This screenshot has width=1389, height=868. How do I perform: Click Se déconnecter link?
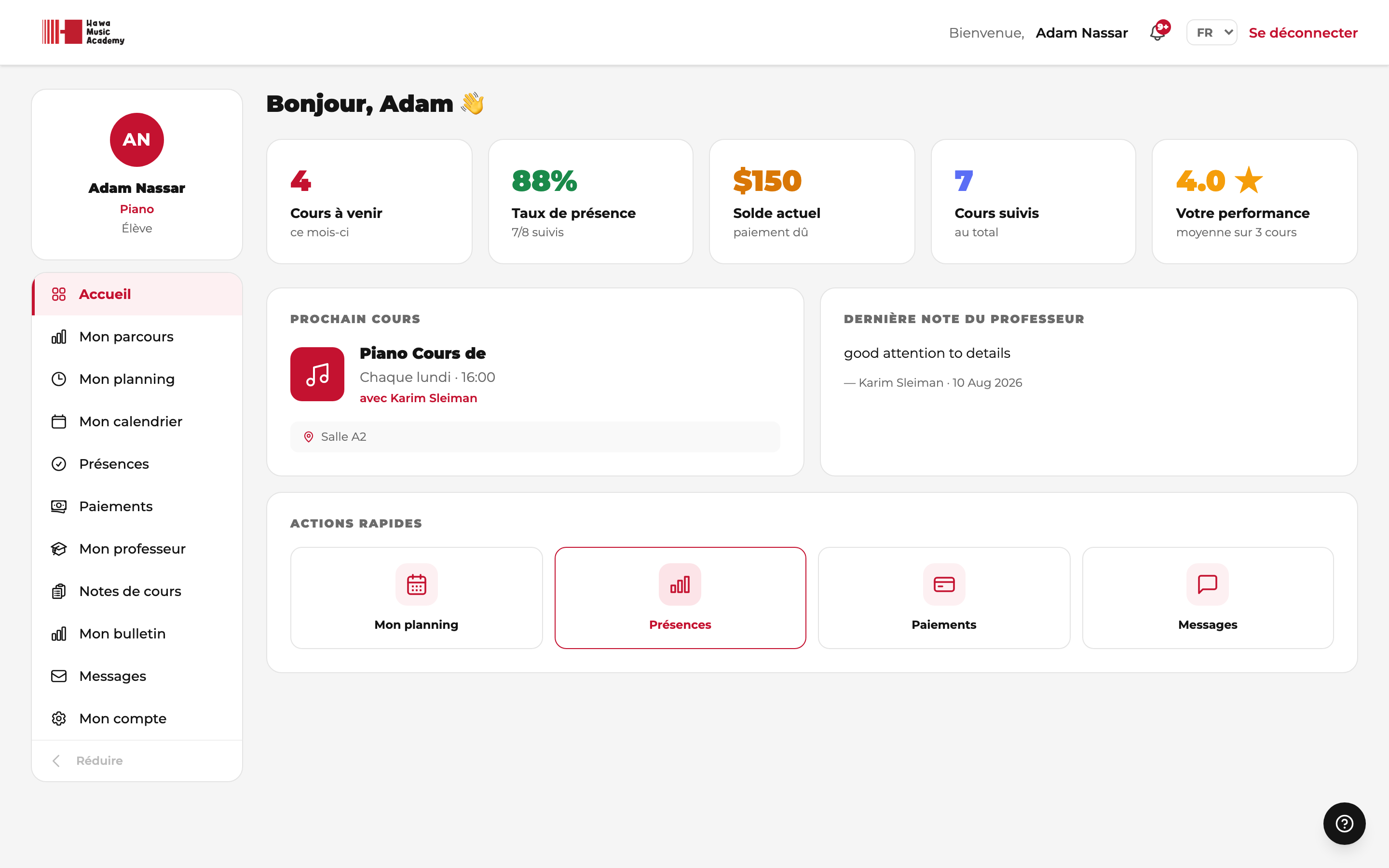point(1303,33)
